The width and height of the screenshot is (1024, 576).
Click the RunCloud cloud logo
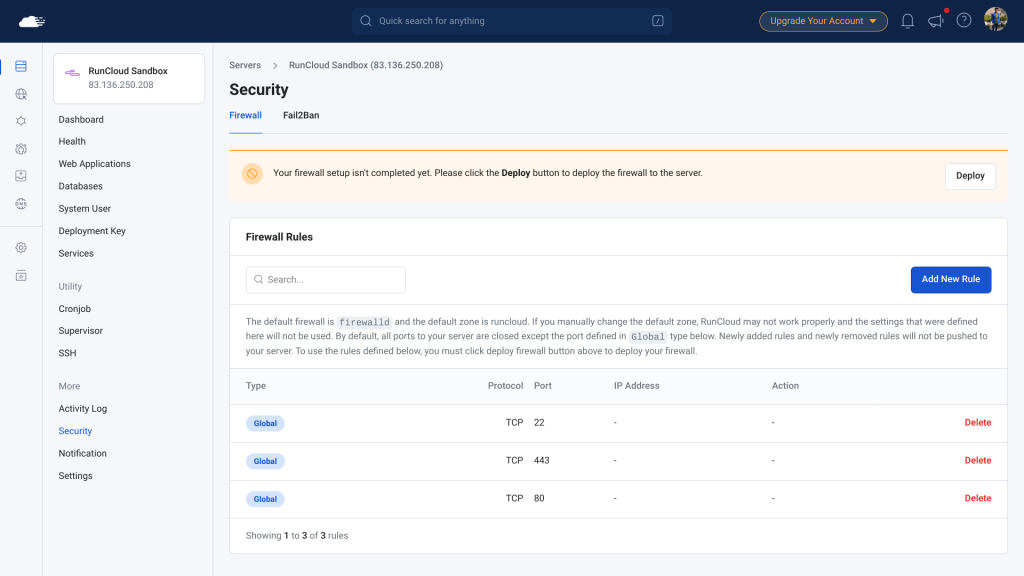pos(31,22)
